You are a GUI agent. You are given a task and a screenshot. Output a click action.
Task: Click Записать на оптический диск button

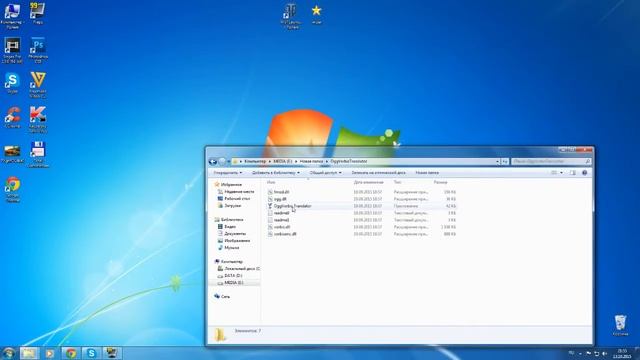click(378, 173)
